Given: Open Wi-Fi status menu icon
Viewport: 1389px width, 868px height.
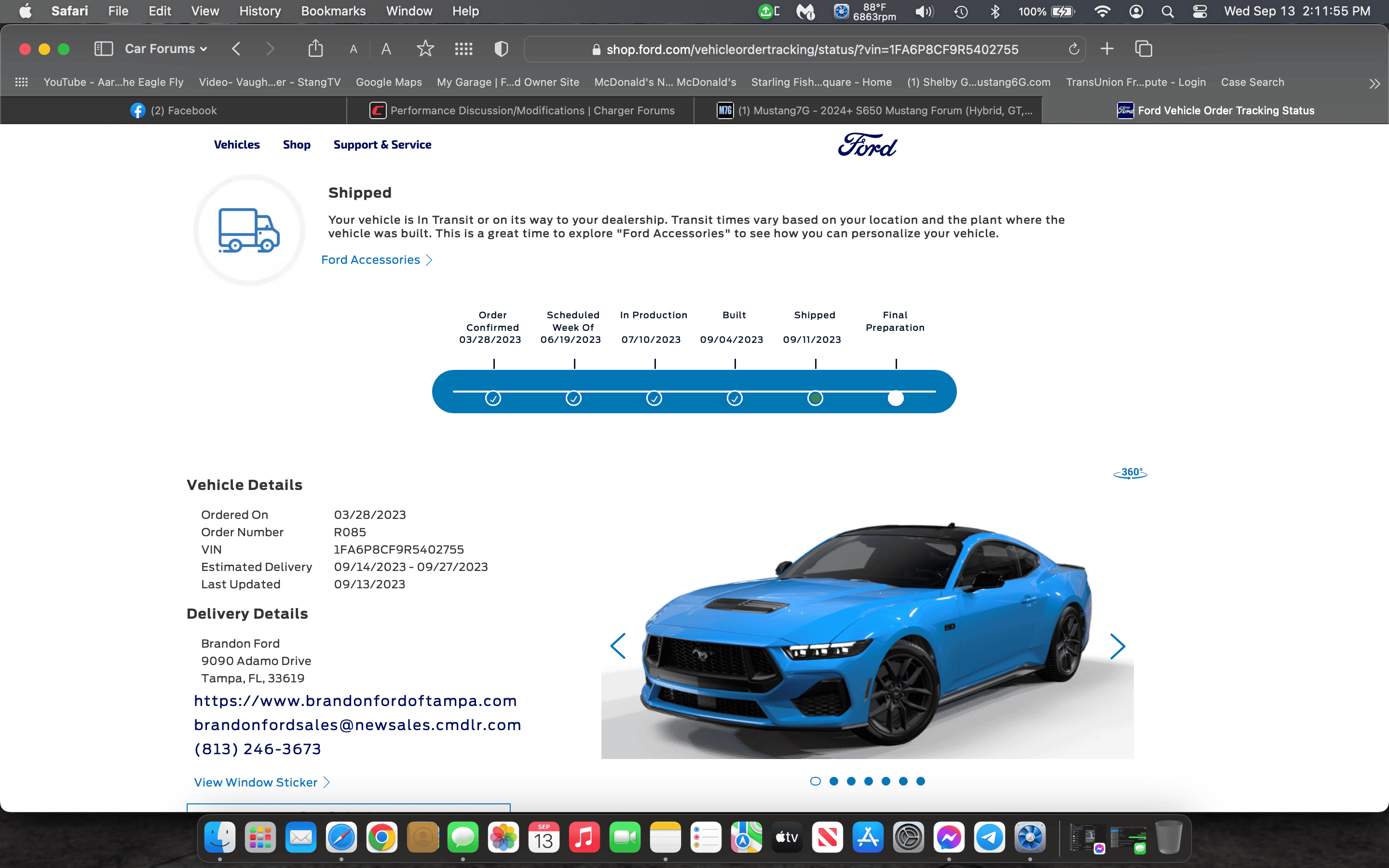Looking at the screenshot, I should coord(1102,12).
